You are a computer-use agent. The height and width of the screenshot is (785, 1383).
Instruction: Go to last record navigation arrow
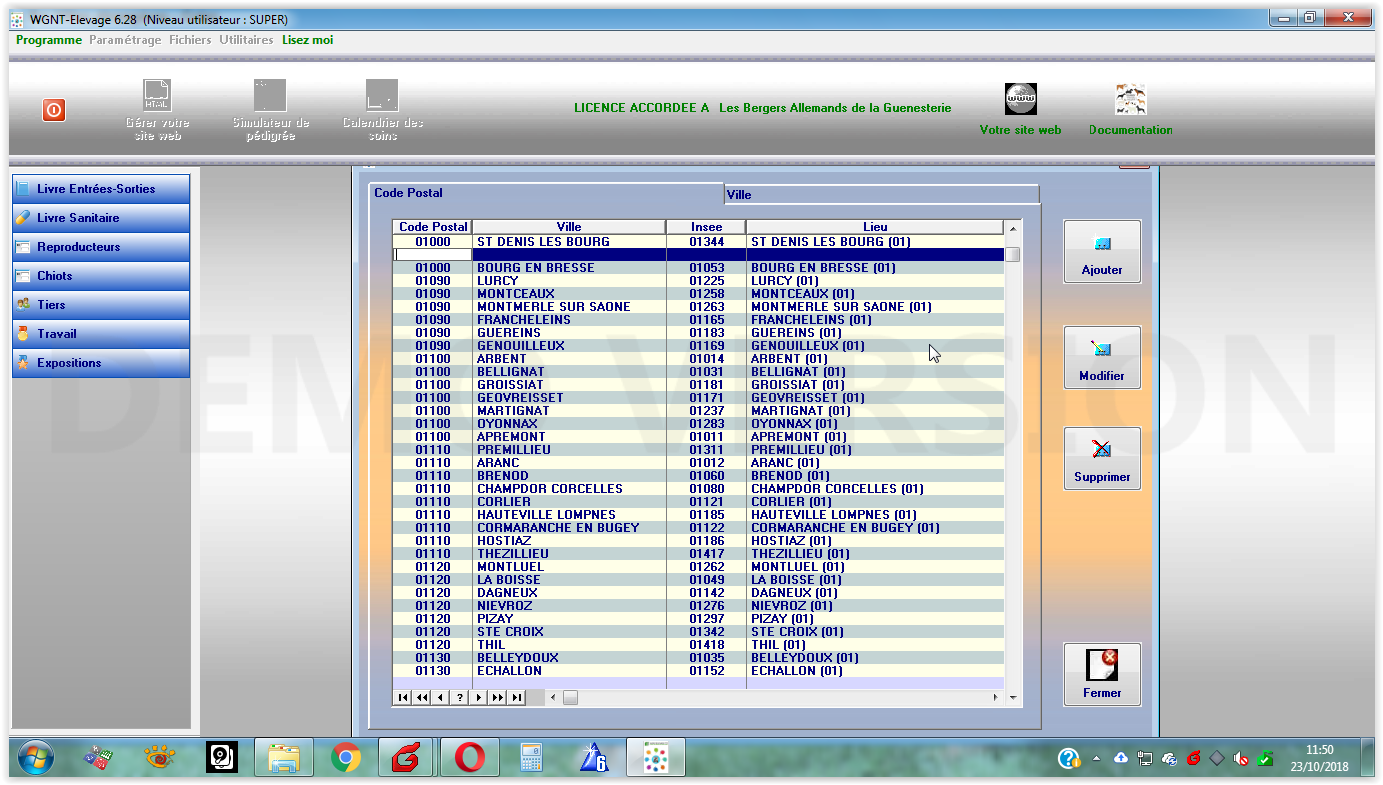point(517,698)
